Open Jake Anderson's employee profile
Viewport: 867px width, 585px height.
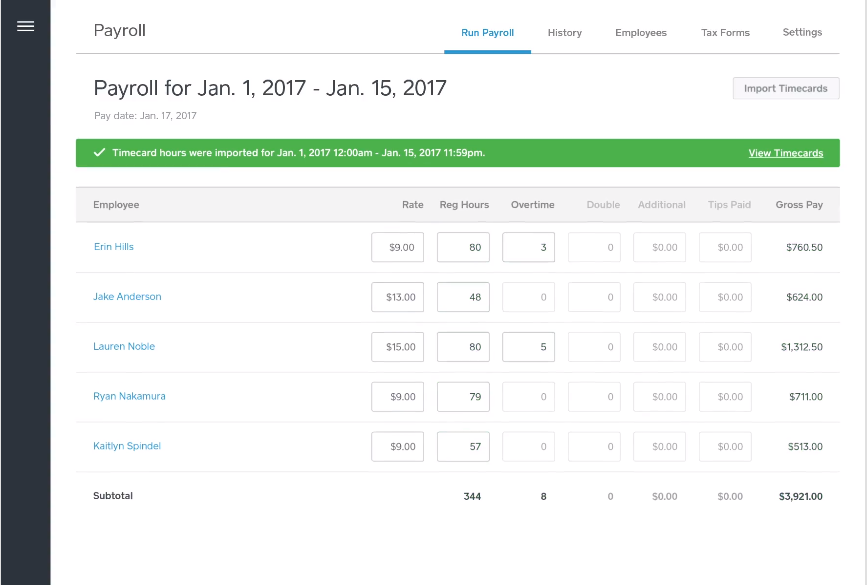click(127, 296)
